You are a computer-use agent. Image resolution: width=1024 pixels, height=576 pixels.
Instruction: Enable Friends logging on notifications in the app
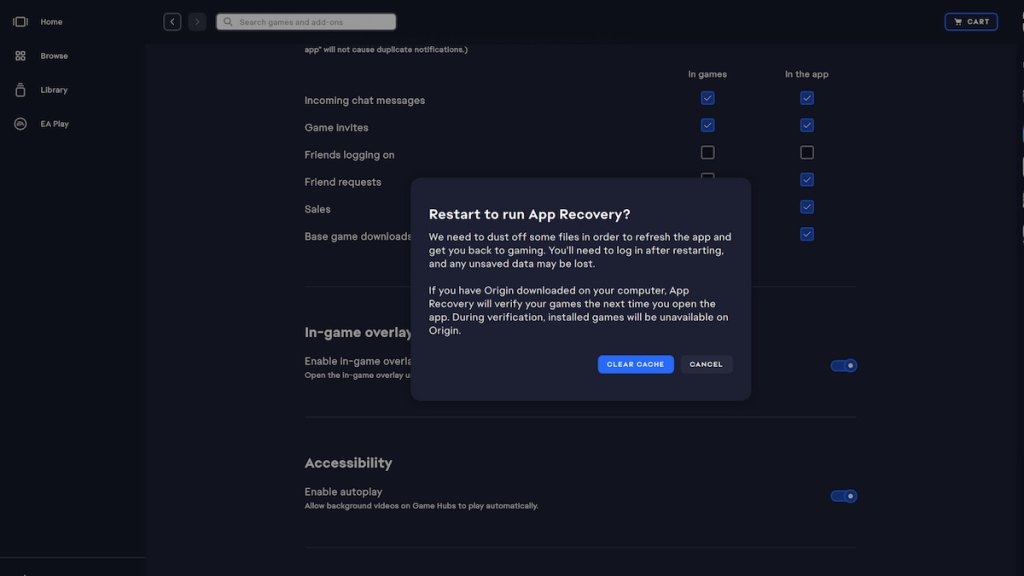(807, 151)
